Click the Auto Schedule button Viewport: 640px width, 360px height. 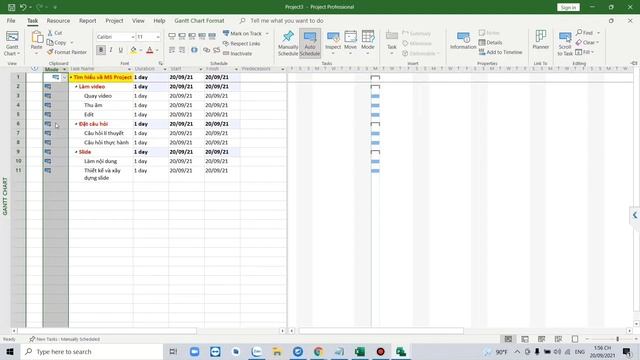tap(310, 43)
